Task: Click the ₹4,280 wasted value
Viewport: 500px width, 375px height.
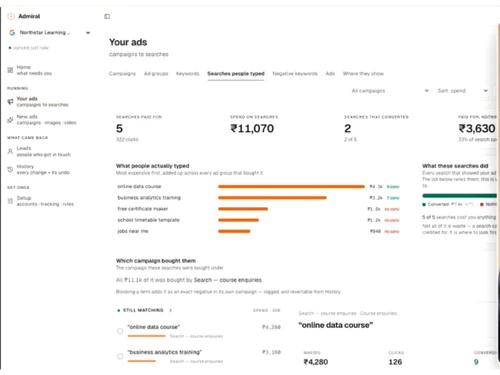Action: [x=316, y=362]
